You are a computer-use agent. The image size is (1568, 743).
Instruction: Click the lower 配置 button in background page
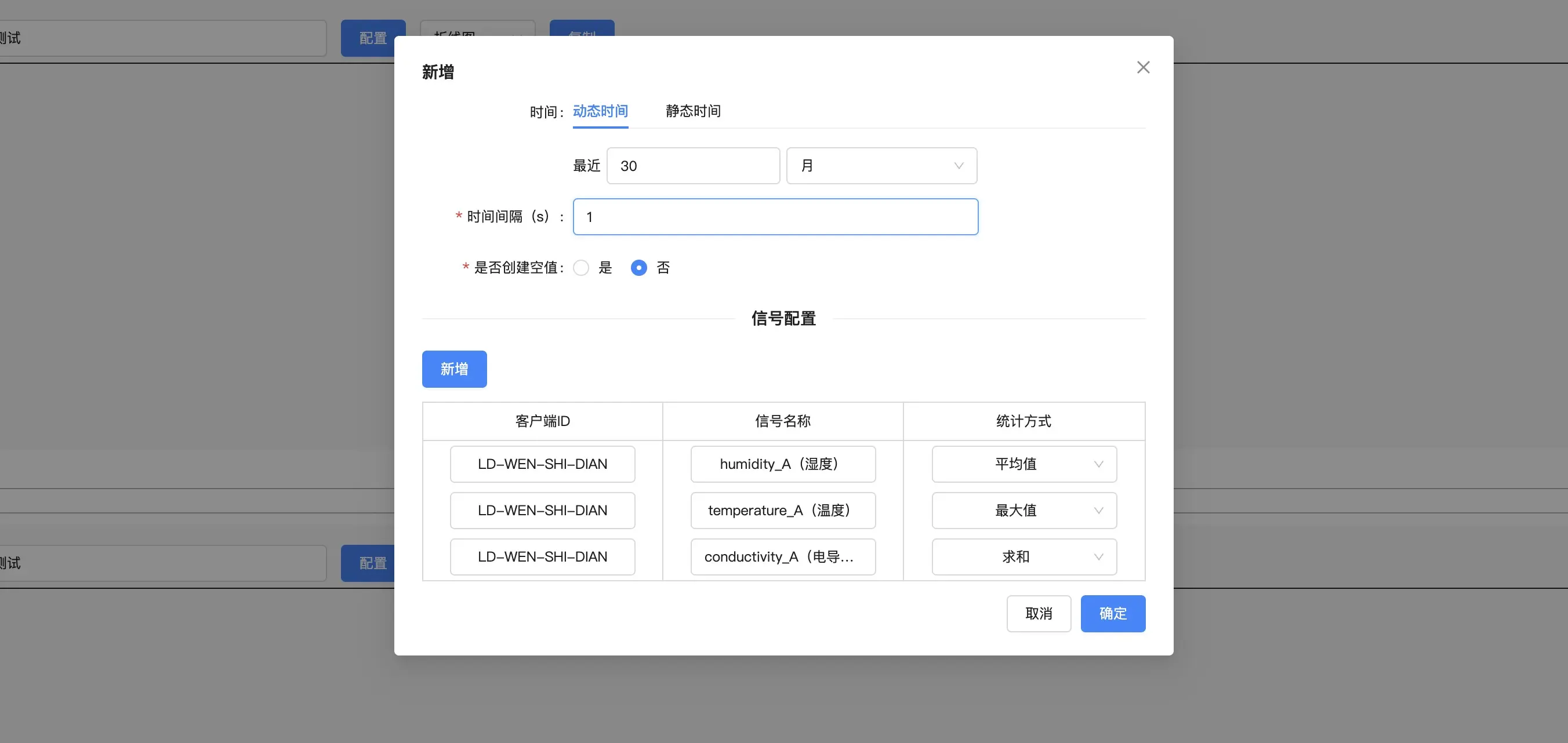pos(368,563)
